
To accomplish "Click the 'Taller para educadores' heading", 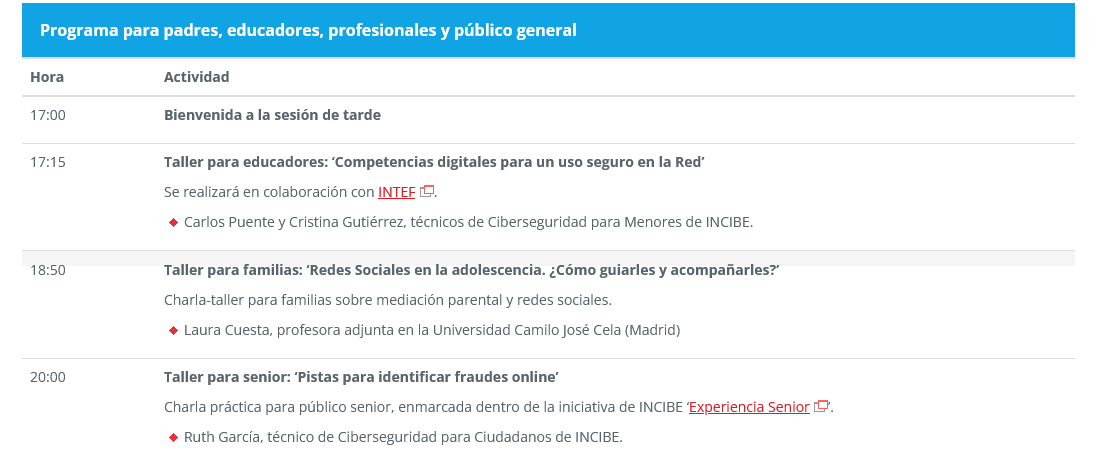I will (x=434, y=162).
